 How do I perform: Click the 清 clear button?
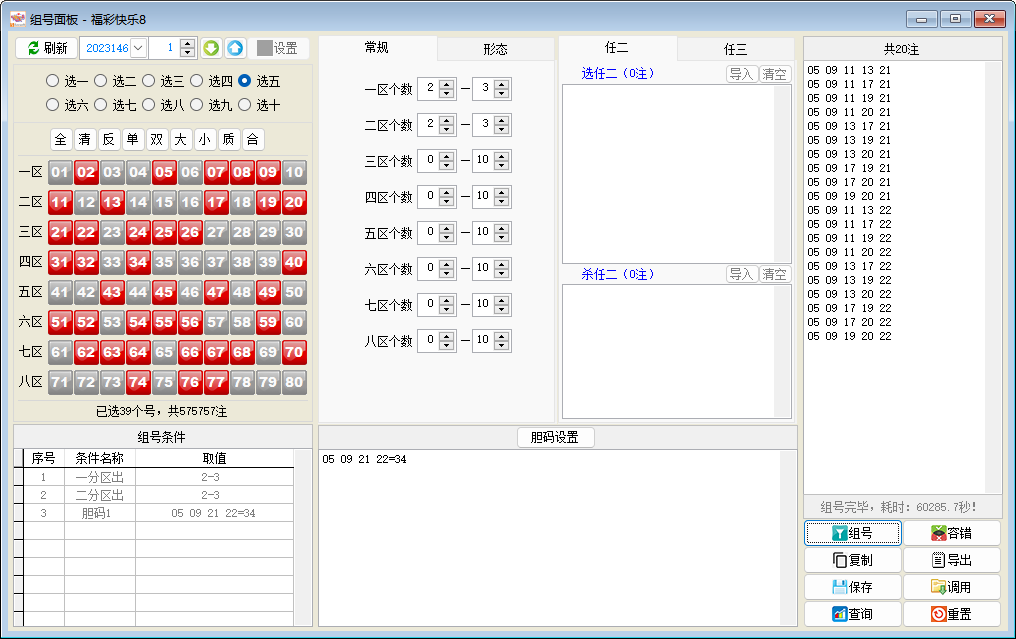tap(84, 139)
